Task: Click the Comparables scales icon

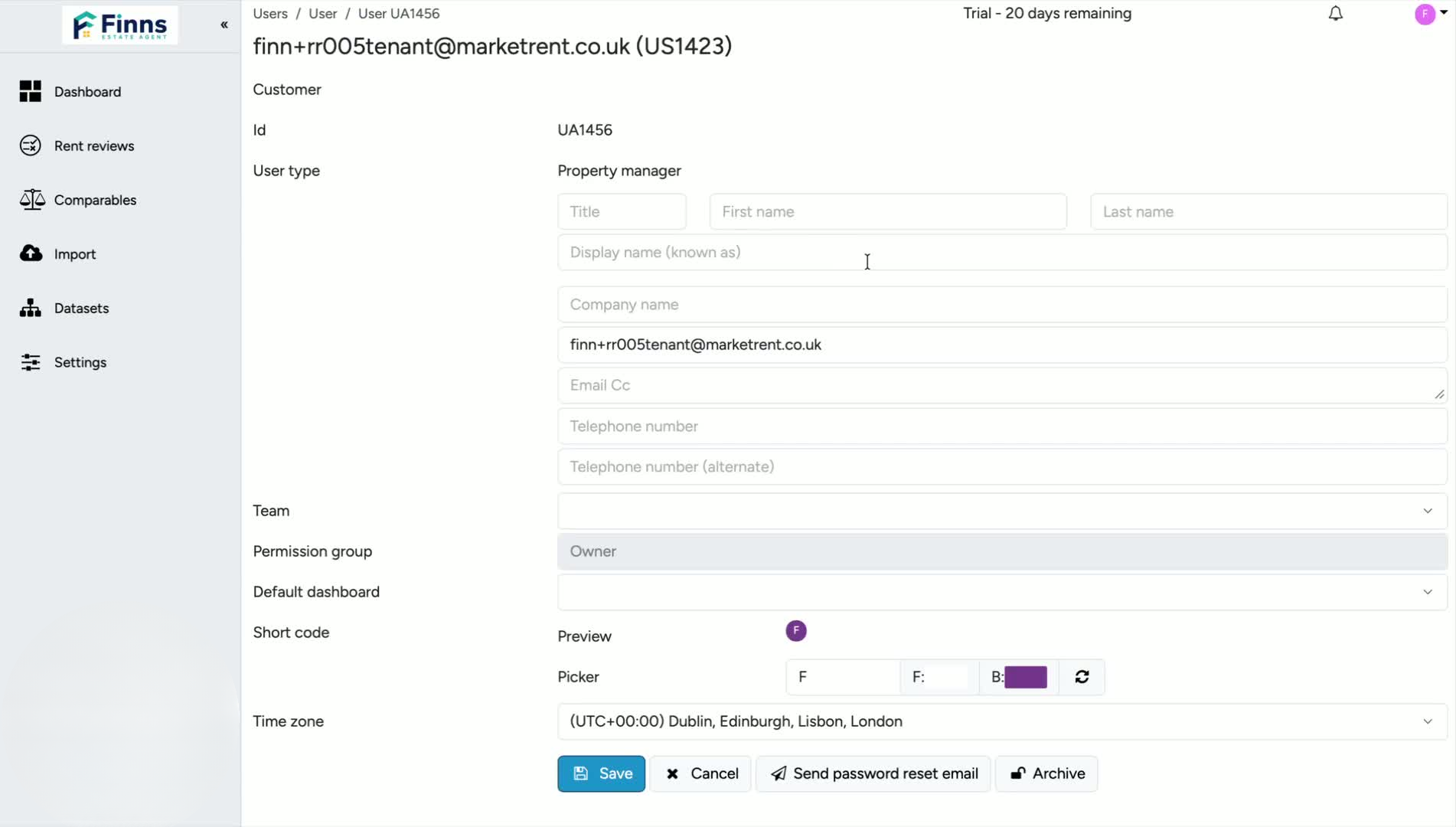Action: click(x=32, y=200)
